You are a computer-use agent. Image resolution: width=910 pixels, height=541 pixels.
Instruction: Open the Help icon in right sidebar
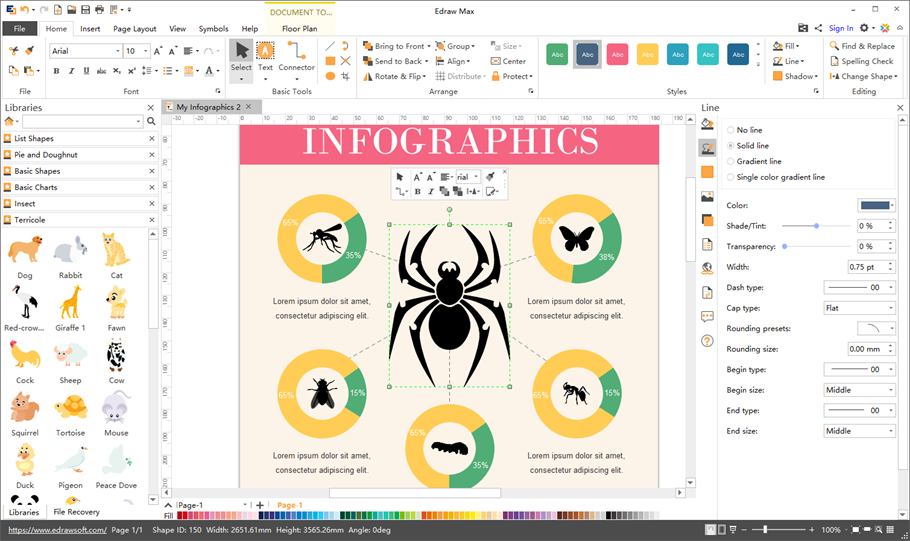[x=707, y=341]
